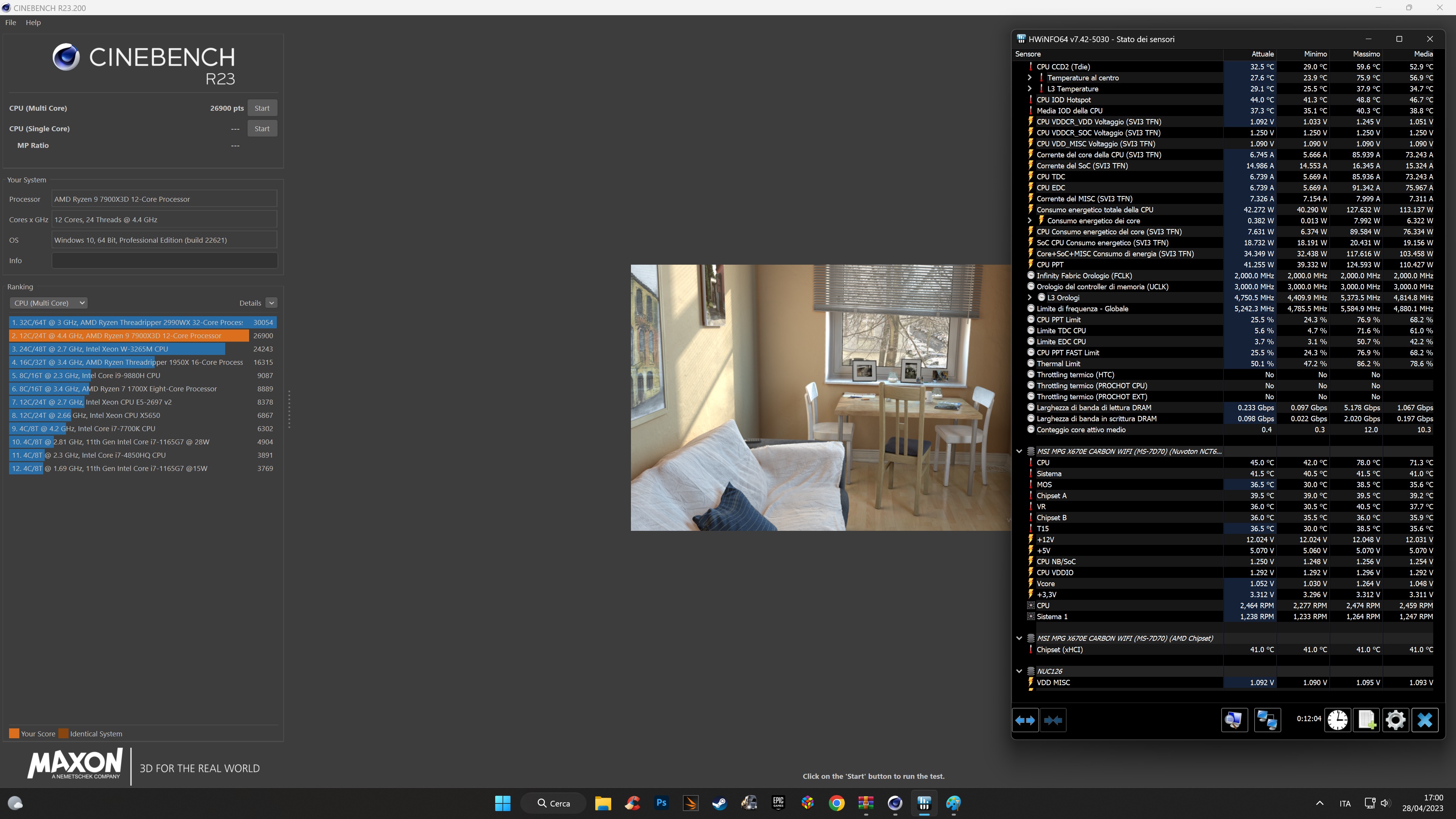The image size is (1456, 819).
Task: Close sensors with blue X icon
Action: 1425,720
